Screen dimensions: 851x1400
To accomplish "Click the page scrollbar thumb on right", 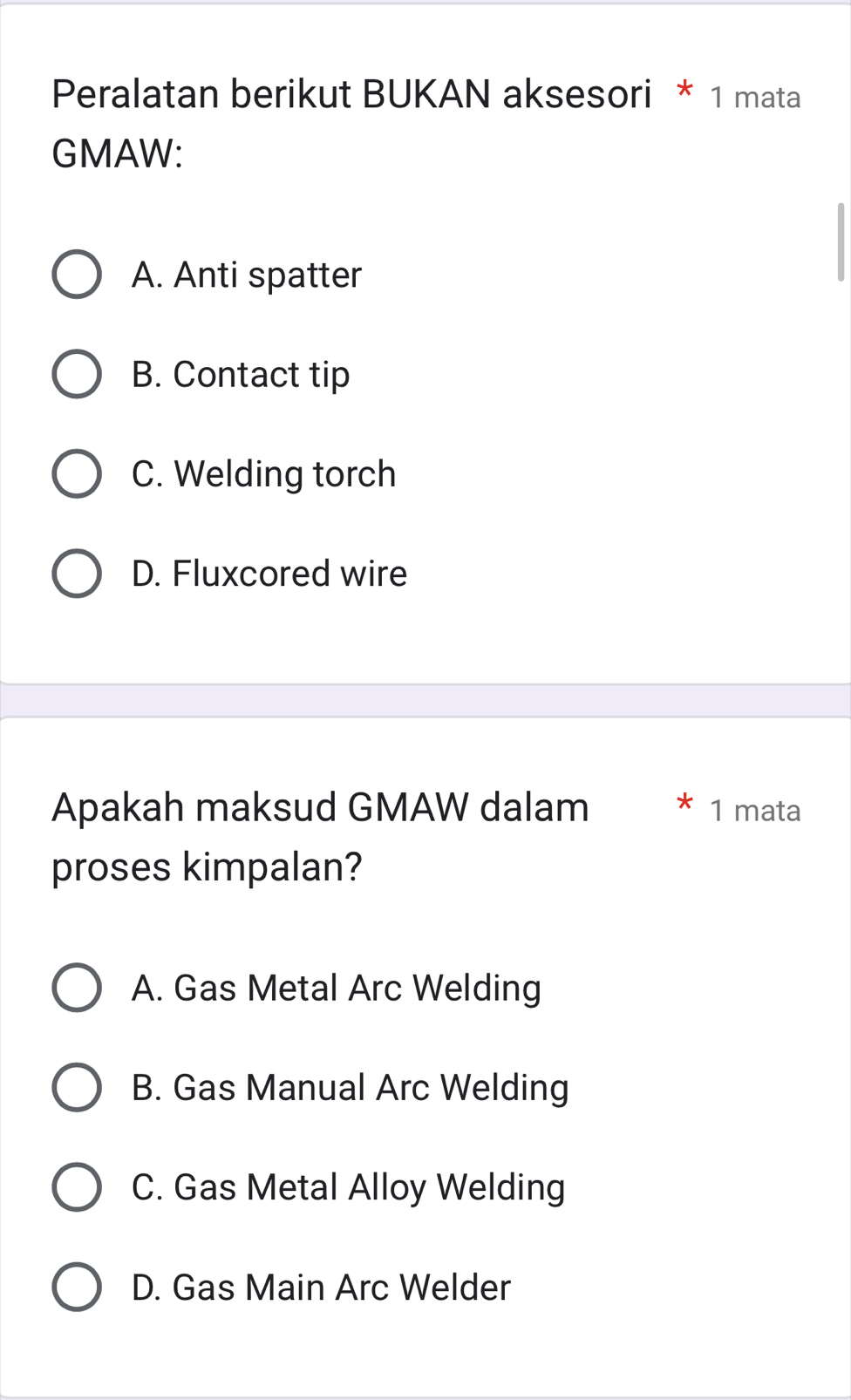I will click(841, 242).
